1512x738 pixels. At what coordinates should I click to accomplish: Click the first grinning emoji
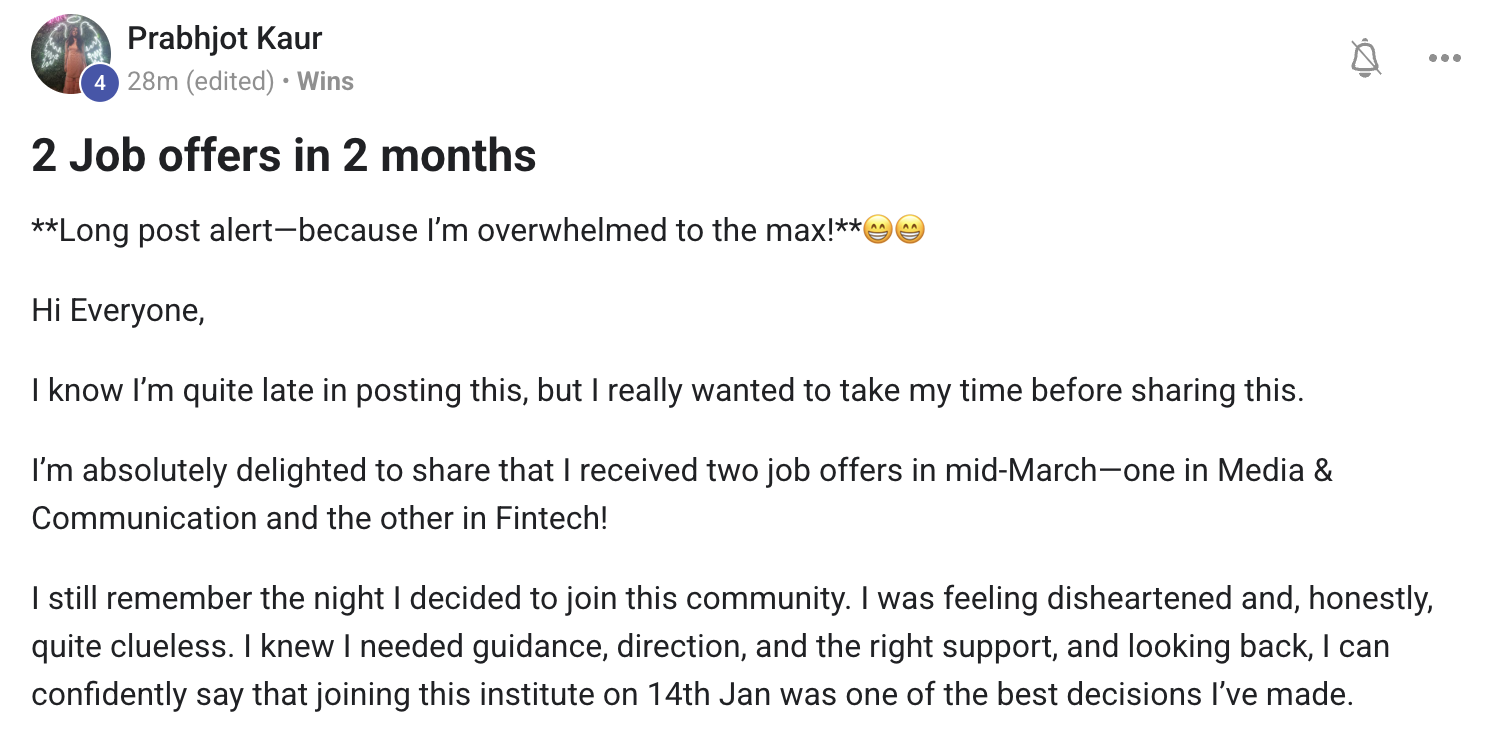point(877,231)
